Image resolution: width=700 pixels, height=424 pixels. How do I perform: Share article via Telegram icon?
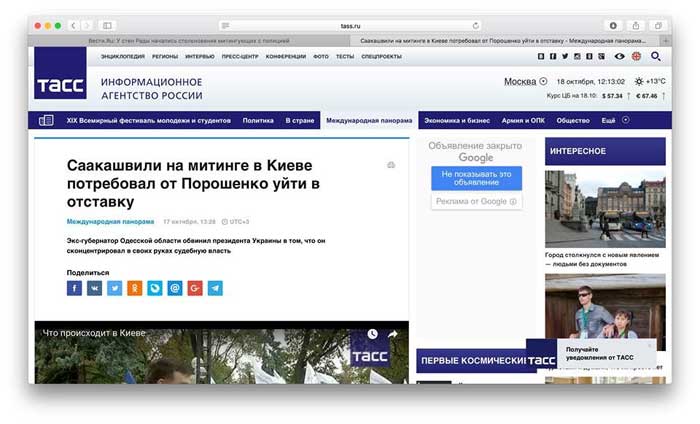point(215,288)
